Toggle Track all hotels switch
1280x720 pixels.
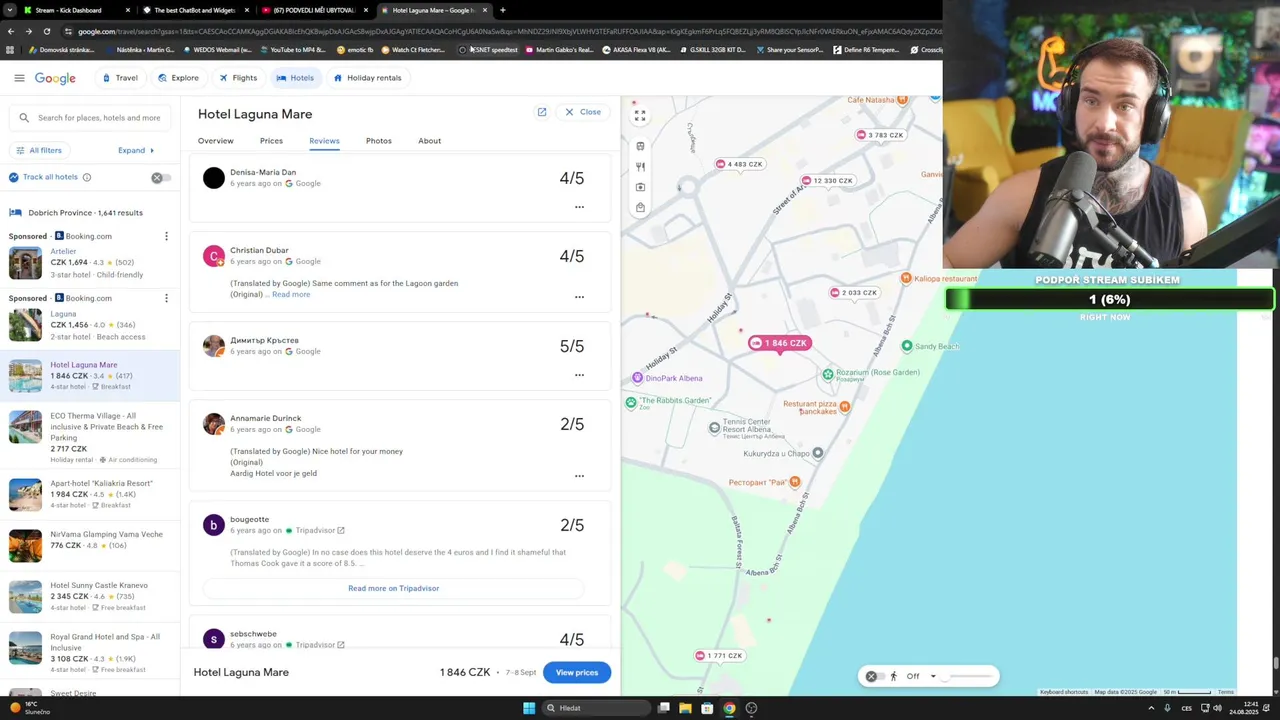[160, 177]
